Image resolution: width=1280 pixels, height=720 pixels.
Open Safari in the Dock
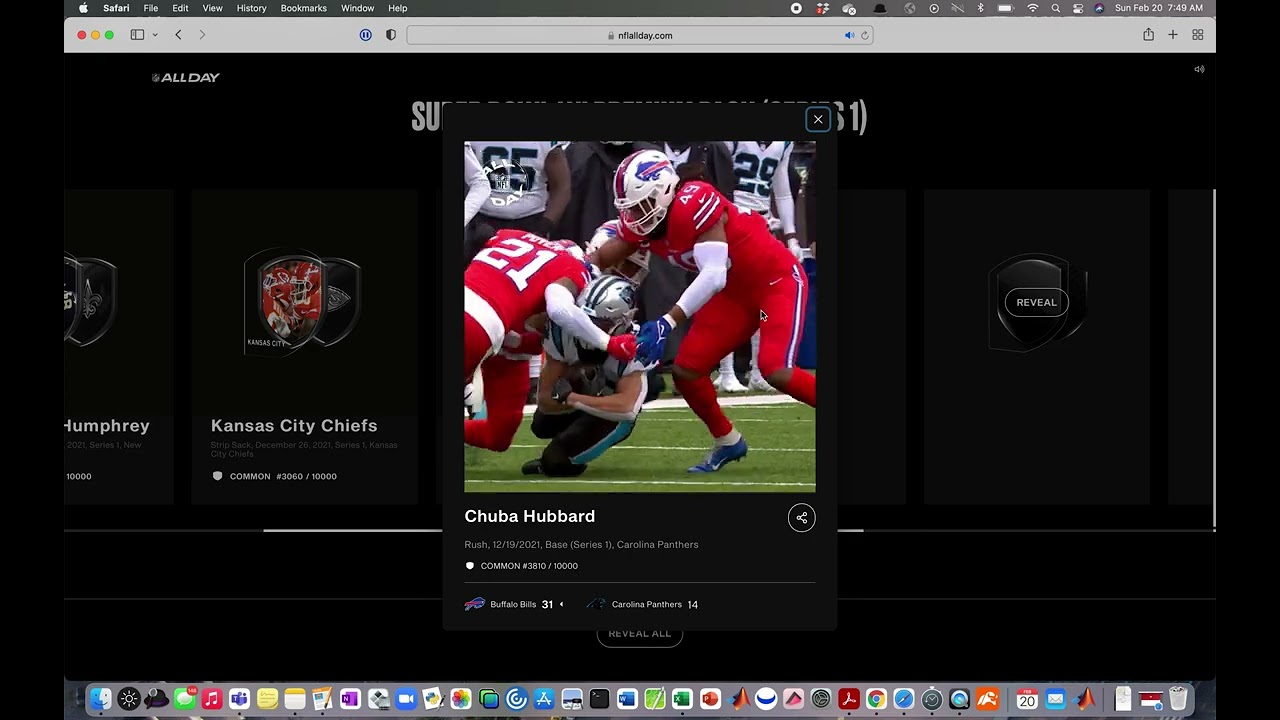click(904, 699)
